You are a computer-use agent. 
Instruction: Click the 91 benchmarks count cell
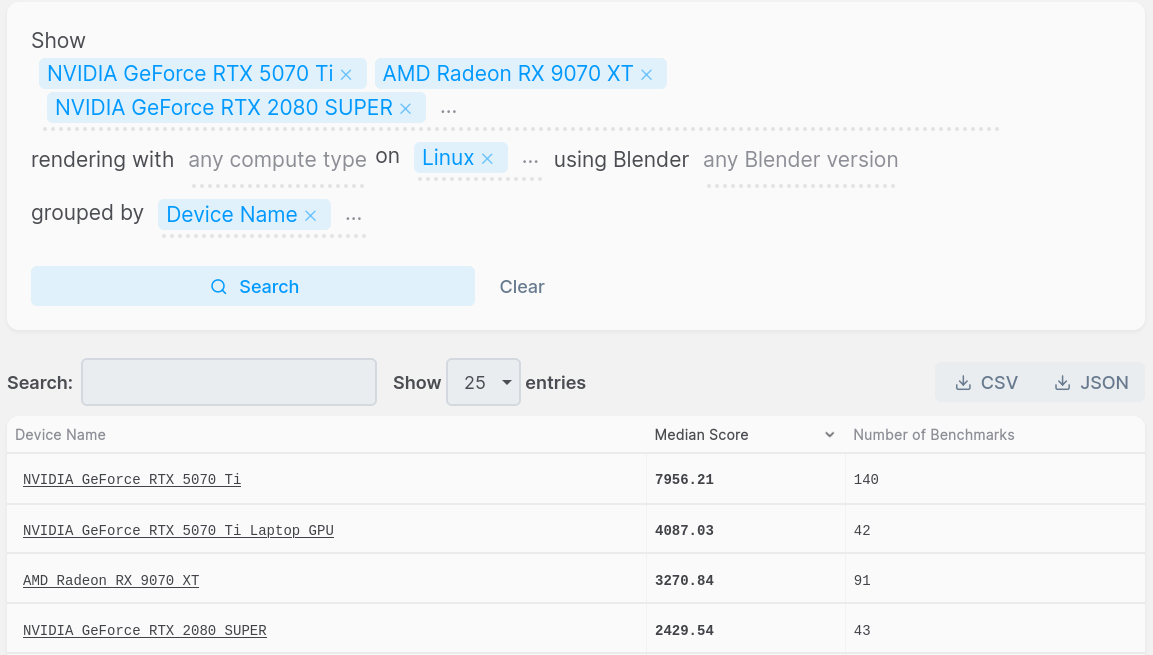[x=995, y=579]
